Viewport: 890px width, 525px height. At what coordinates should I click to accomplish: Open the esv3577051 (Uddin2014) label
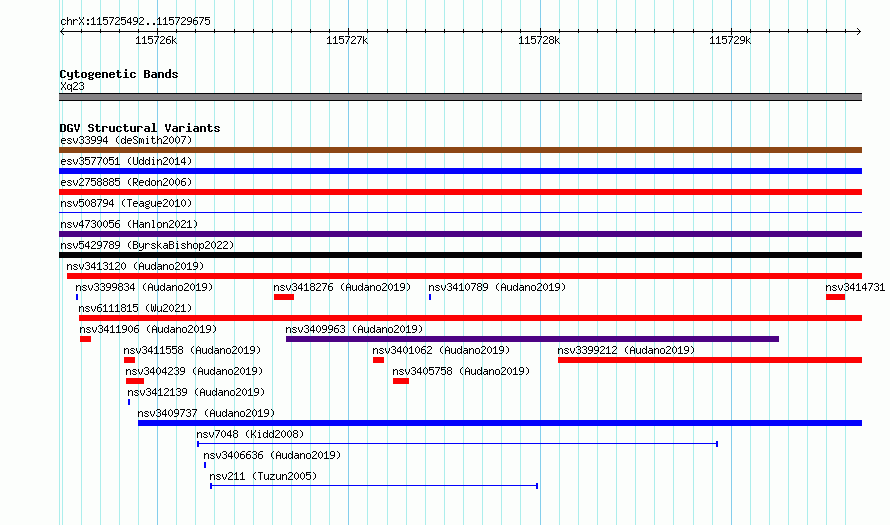(x=126, y=161)
